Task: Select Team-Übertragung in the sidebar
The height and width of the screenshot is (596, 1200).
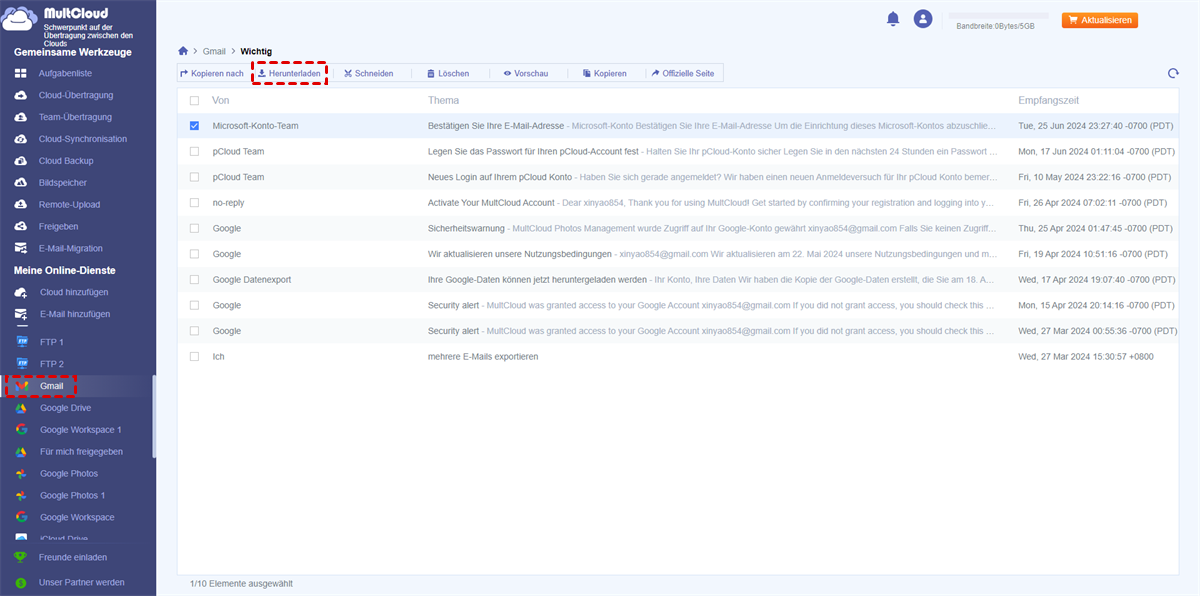Action: 75,118
